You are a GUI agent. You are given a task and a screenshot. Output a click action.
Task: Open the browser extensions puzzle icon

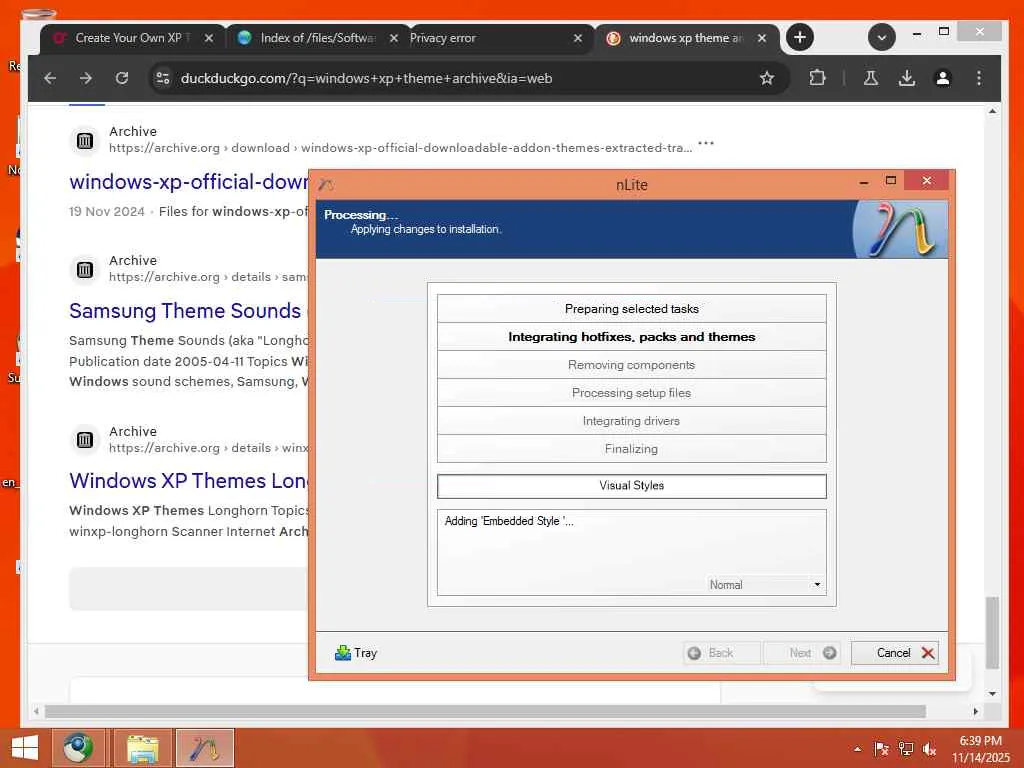click(x=817, y=78)
